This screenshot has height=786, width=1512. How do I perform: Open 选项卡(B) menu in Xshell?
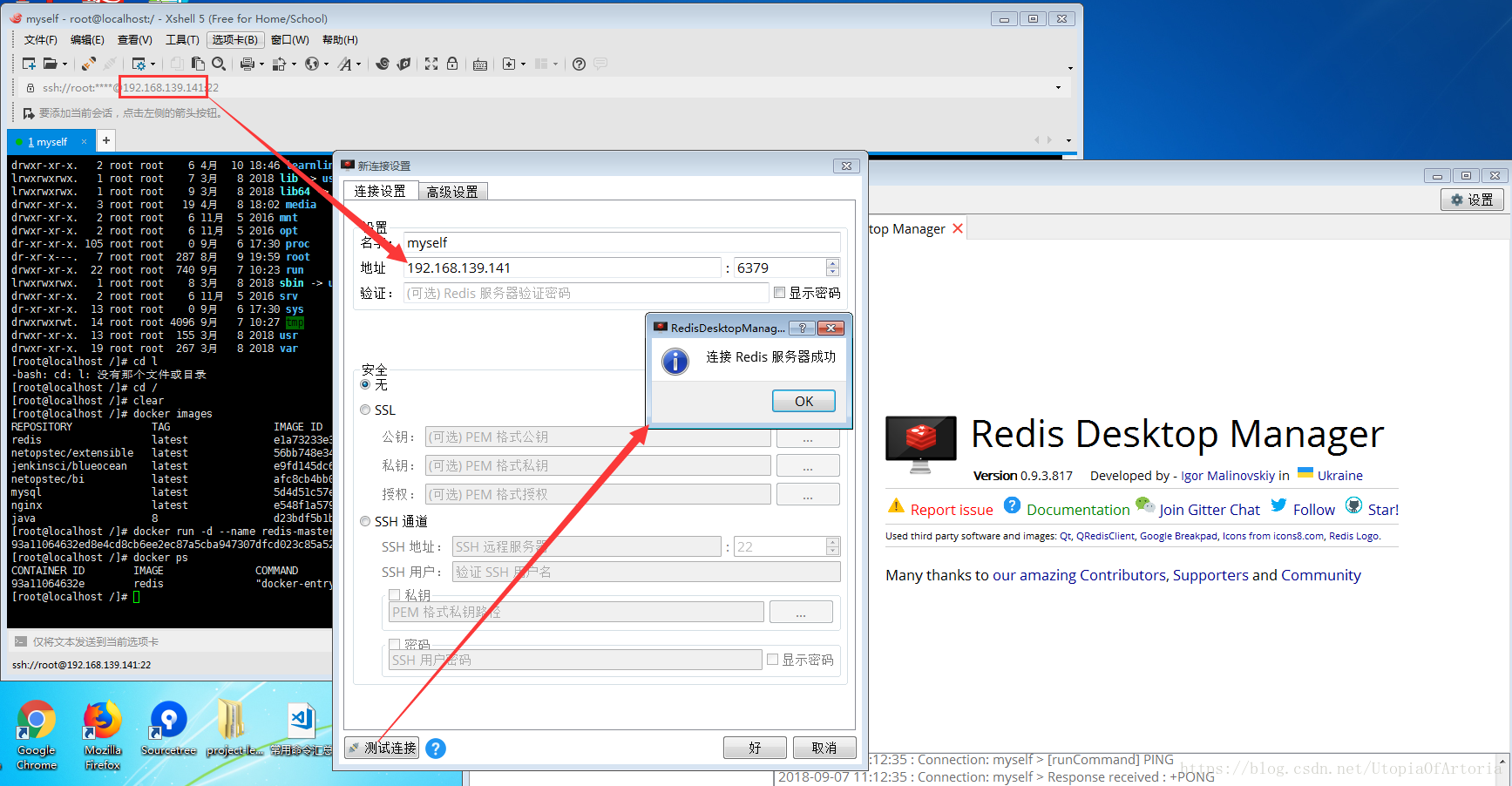(x=235, y=40)
